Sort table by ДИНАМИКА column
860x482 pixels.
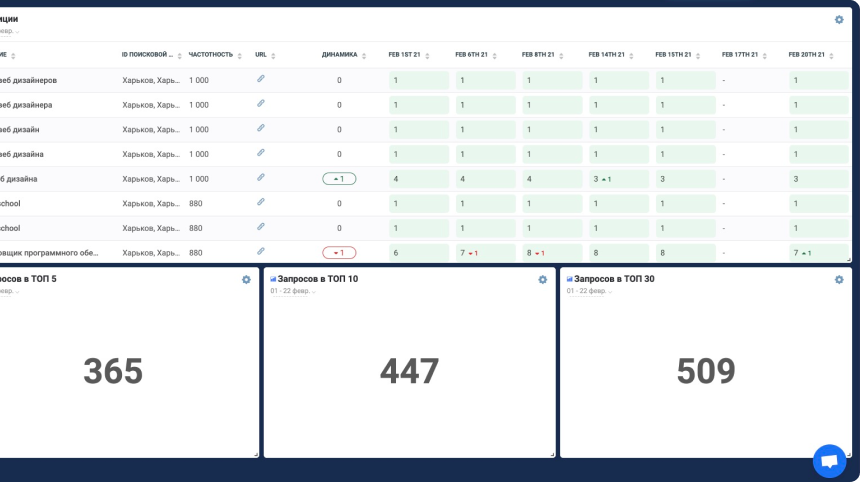pyautogui.click(x=340, y=55)
